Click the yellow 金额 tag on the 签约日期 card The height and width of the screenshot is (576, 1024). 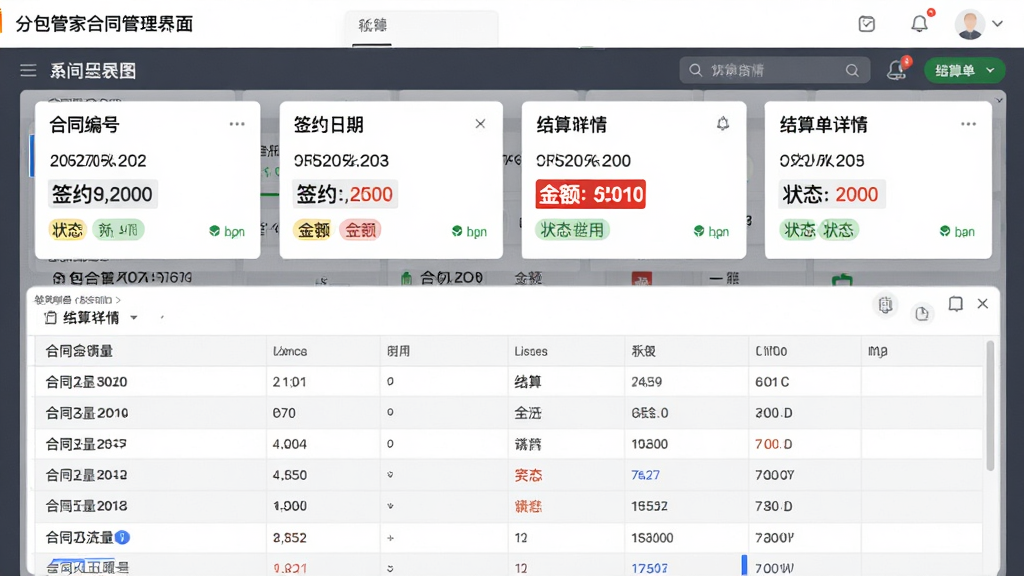point(313,230)
